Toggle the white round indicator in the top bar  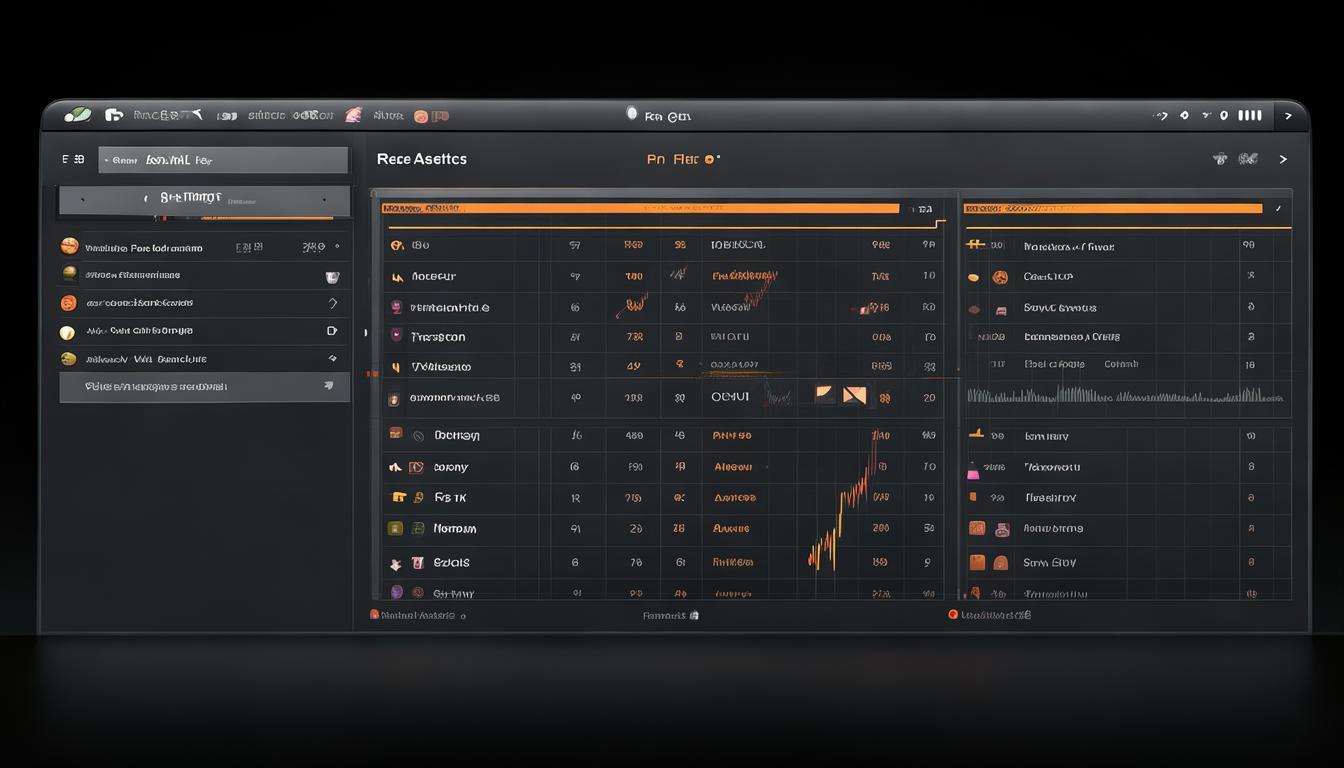[x=631, y=113]
